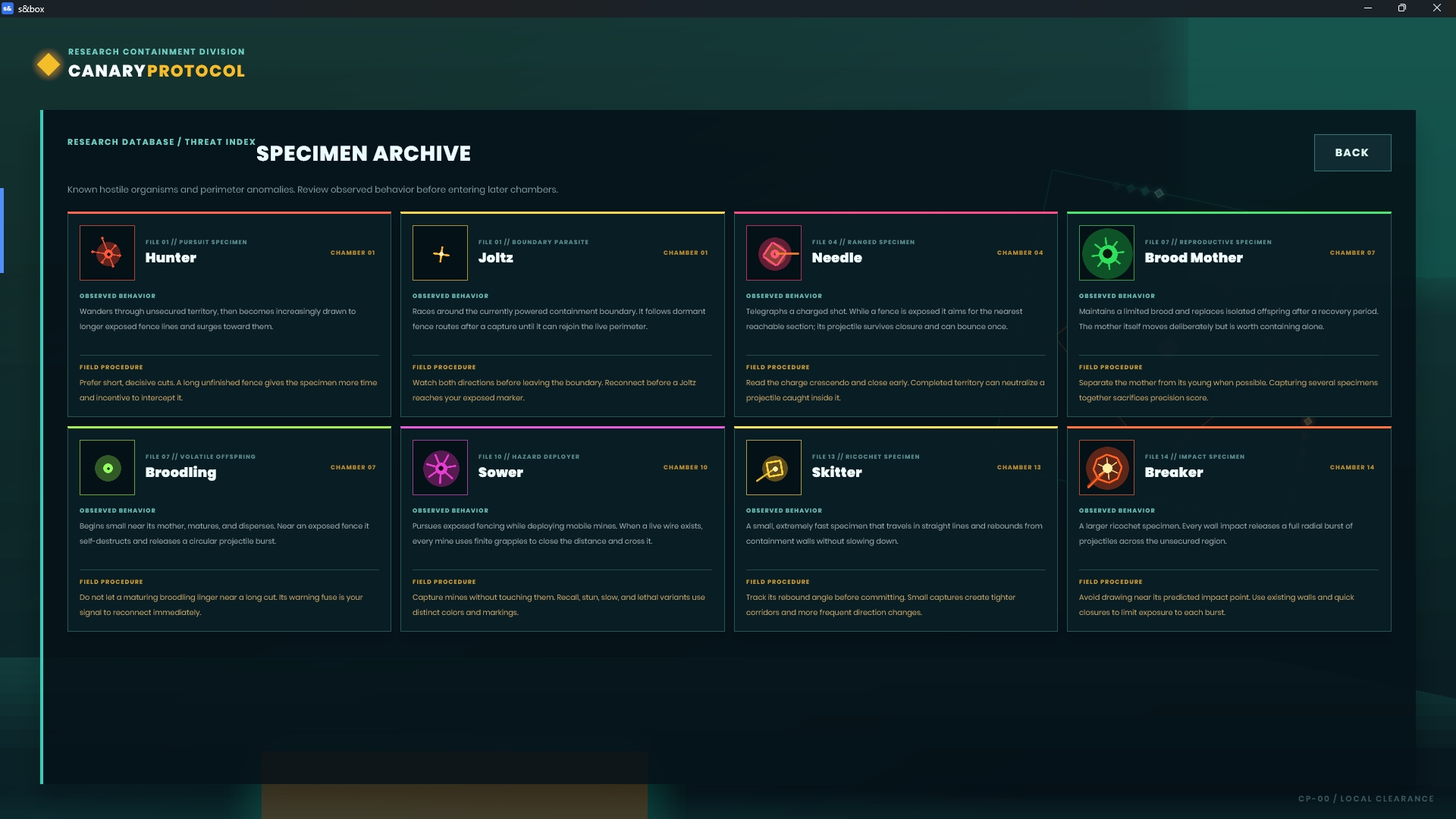Click CHAMBER 04 label on Needle card
This screenshot has width=1456, height=819.
(x=1020, y=253)
